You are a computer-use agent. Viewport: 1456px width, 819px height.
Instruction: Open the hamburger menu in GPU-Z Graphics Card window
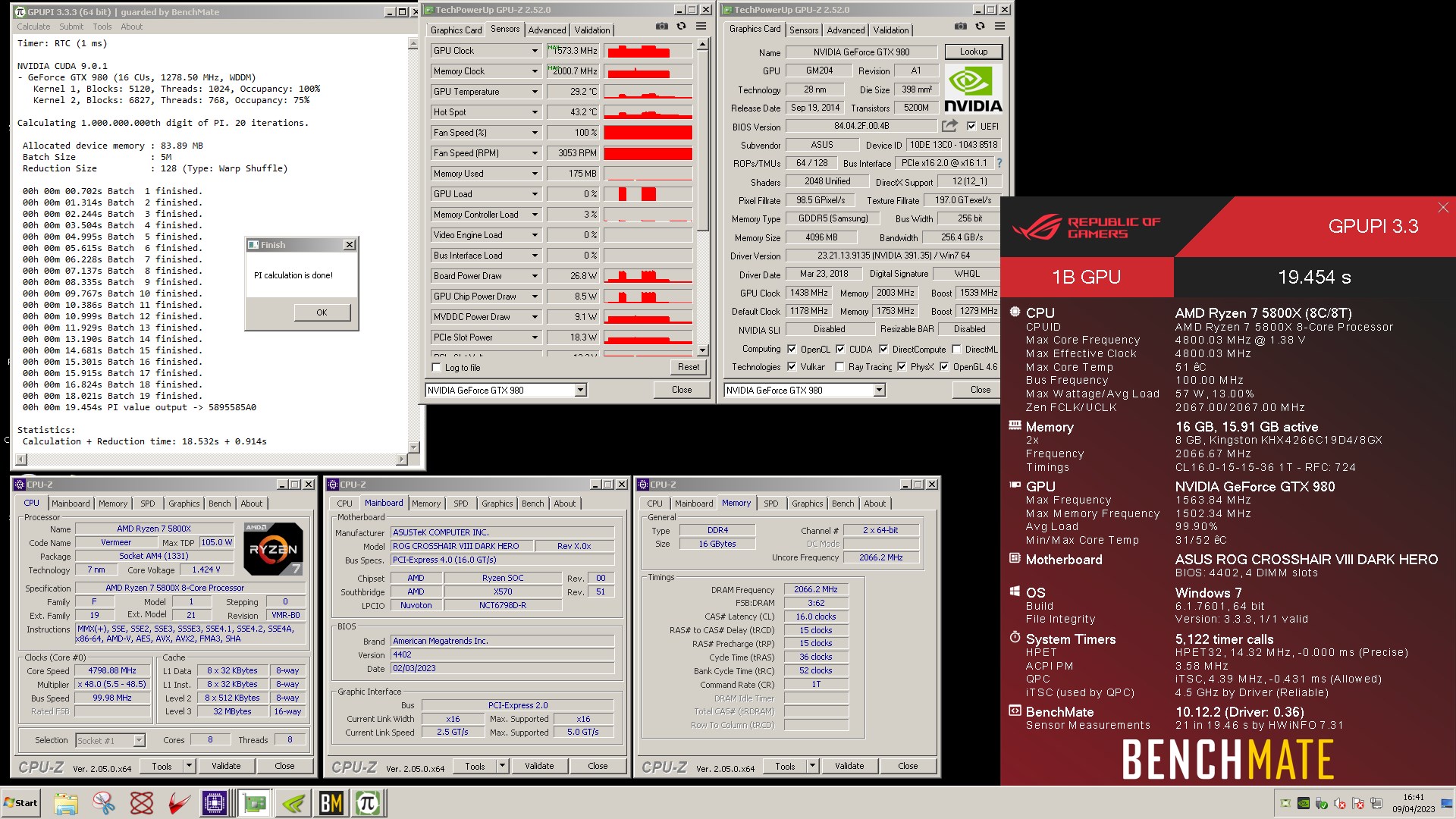999,27
